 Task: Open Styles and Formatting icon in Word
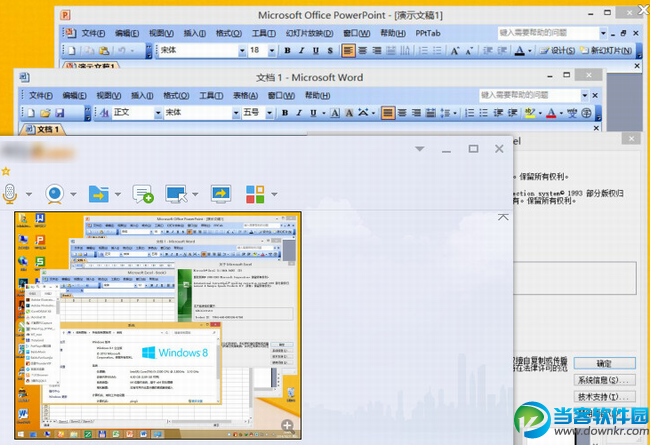click(105, 113)
